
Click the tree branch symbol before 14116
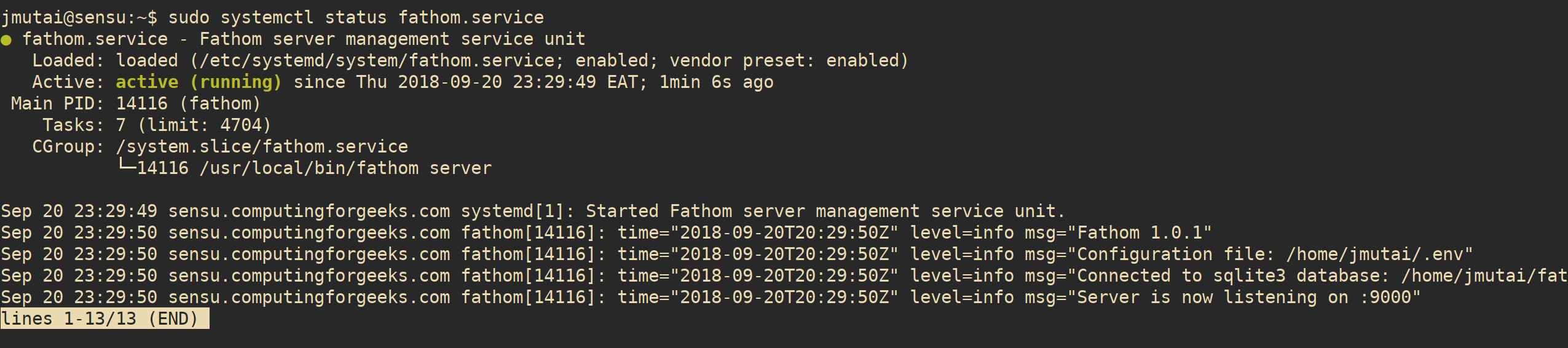[x=127, y=165]
